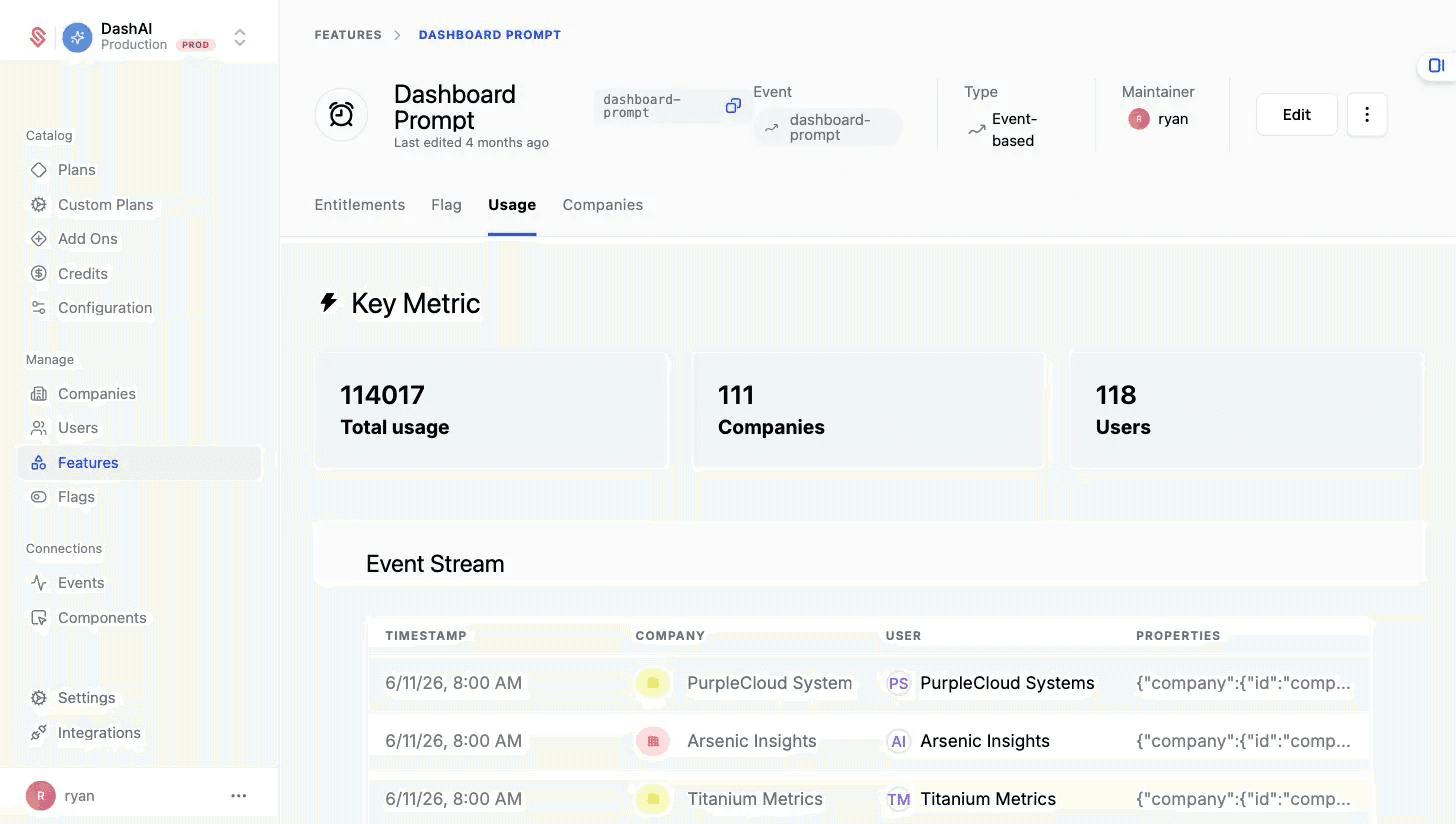Click the PS user avatar badge
This screenshot has width=1456, height=824.
(x=899, y=684)
